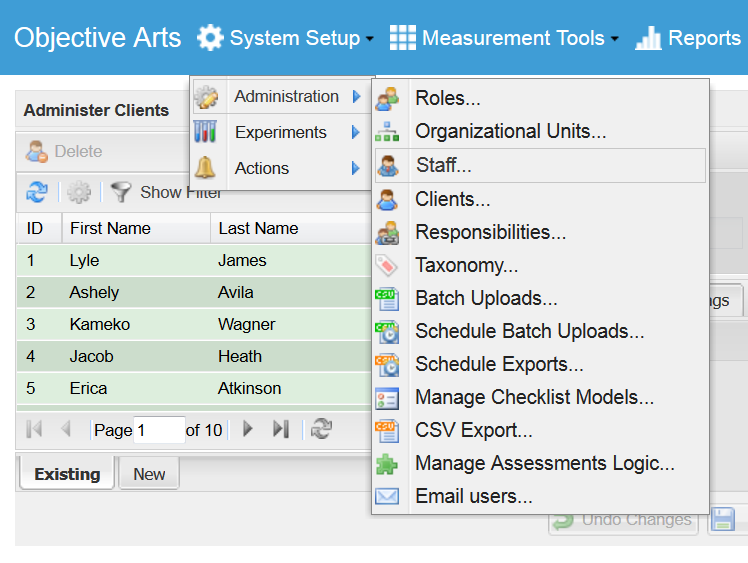The height and width of the screenshot is (563, 748).
Task: Click the Manage Assessments Logic puzzle icon
Action: (386, 464)
